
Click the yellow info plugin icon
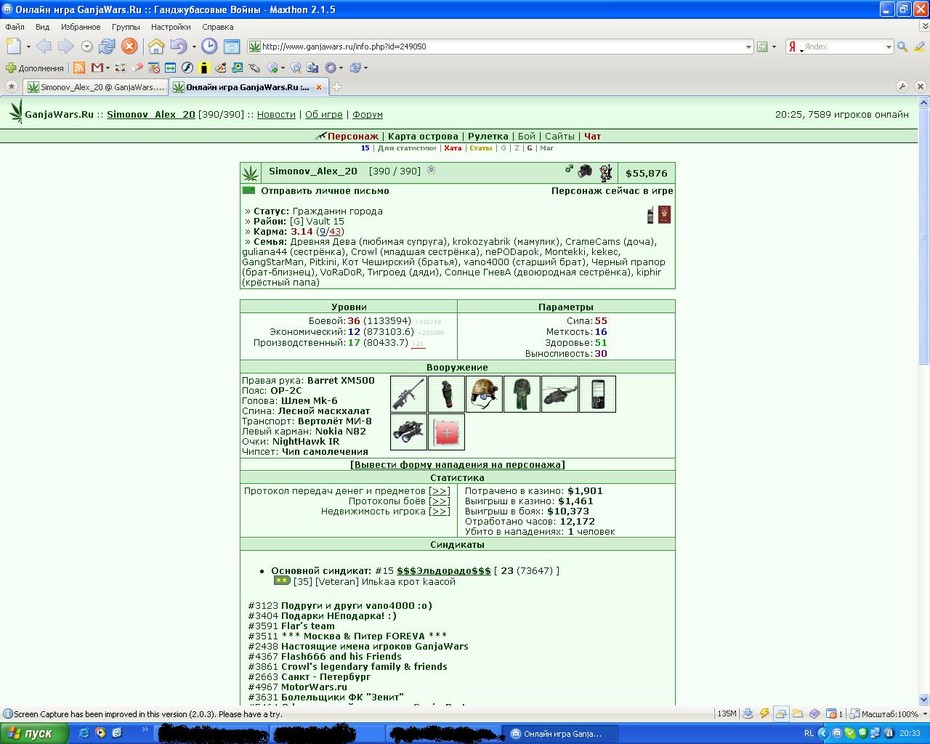(x=204, y=68)
